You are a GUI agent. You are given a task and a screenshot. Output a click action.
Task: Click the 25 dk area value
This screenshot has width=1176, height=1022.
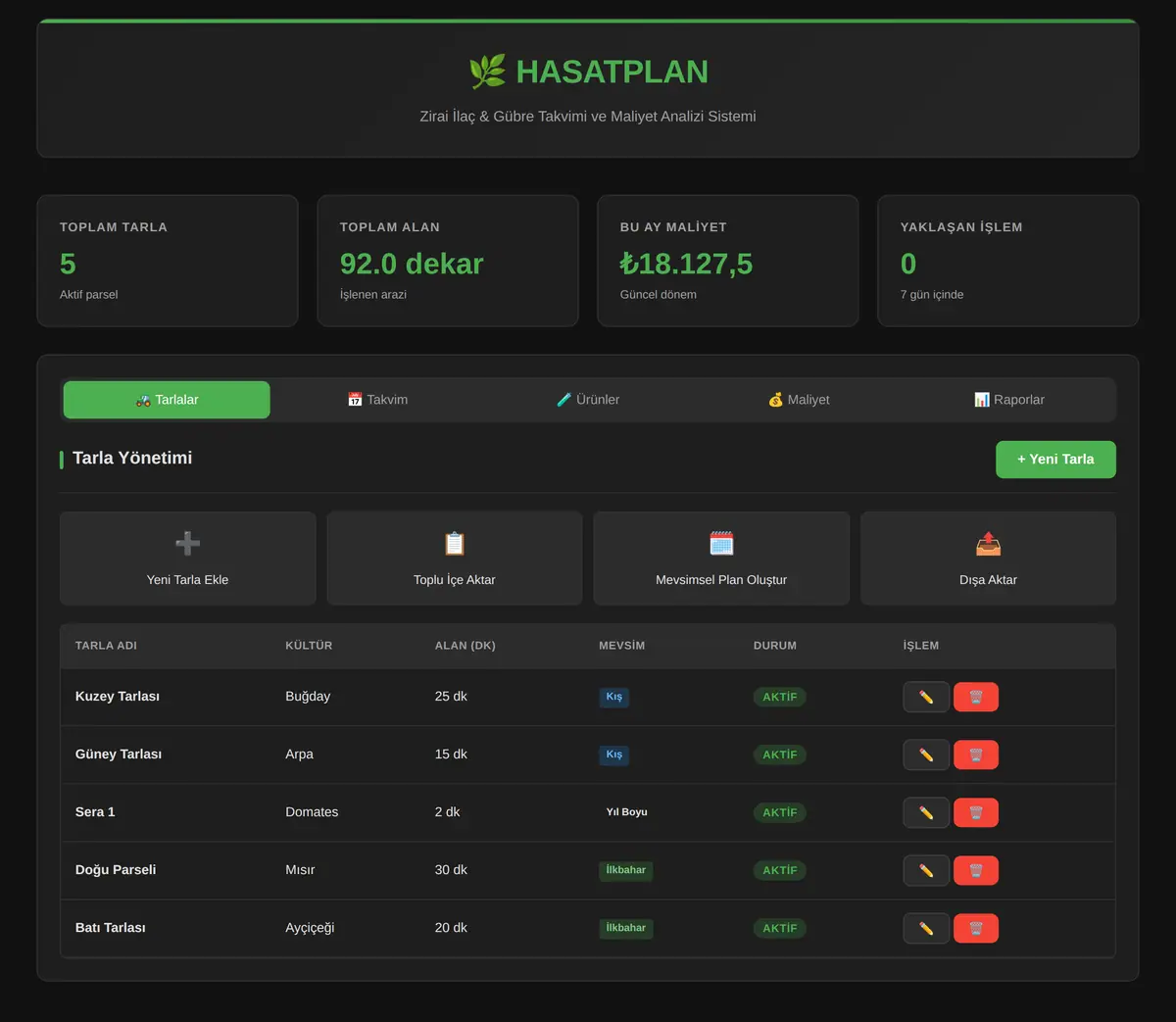[x=451, y=697]
